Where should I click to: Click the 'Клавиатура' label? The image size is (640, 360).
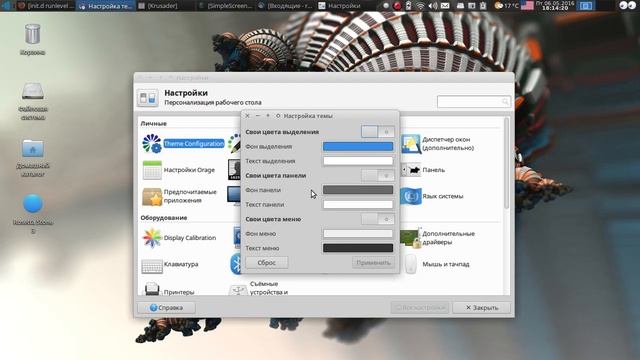tap(181, 264)
